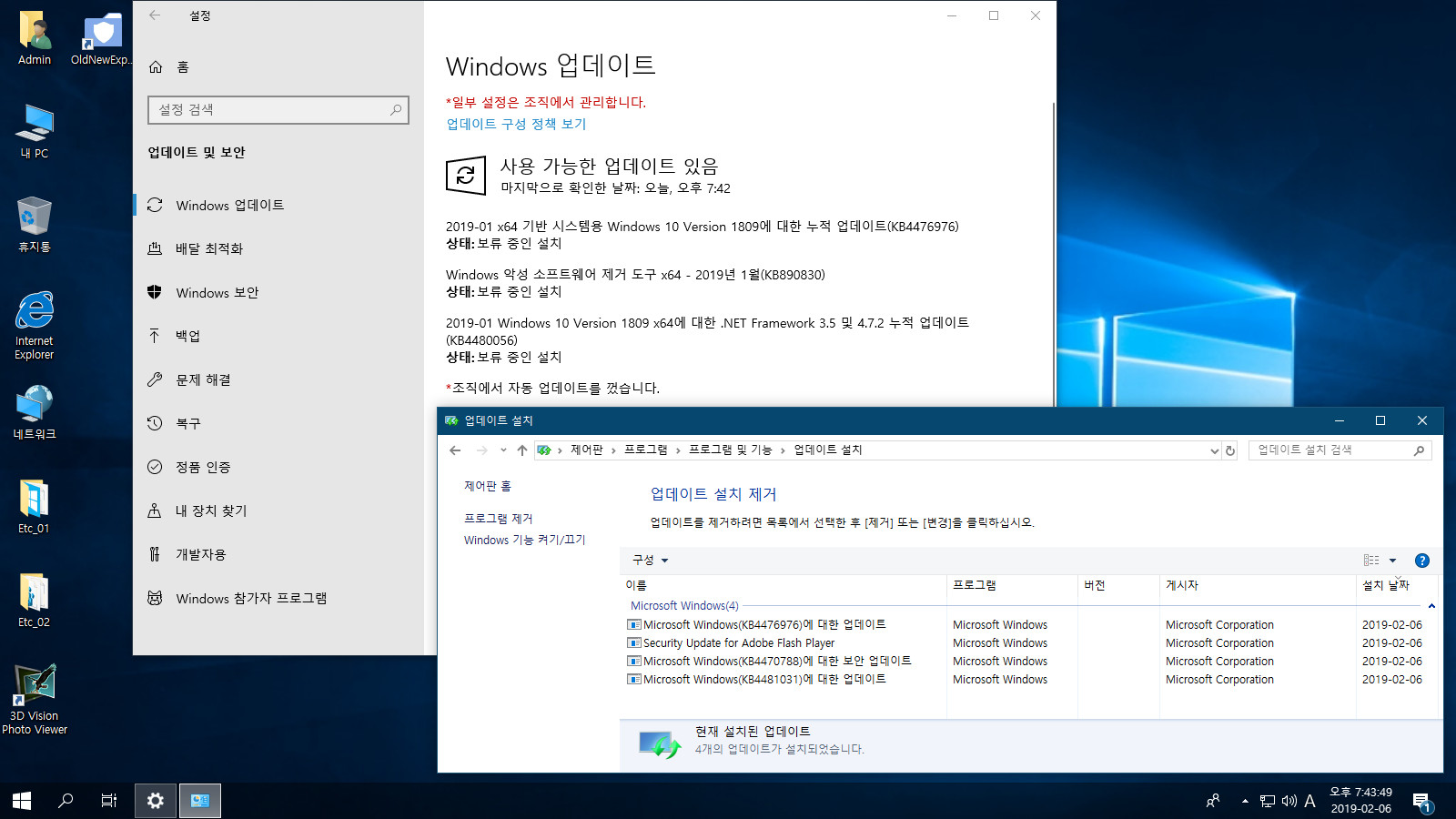Image resolution: width=1456 pixels, height=819 pixels.
Task: Click Windows 기능 켜기/끄기 link
Action: click(x=525, y=540)
